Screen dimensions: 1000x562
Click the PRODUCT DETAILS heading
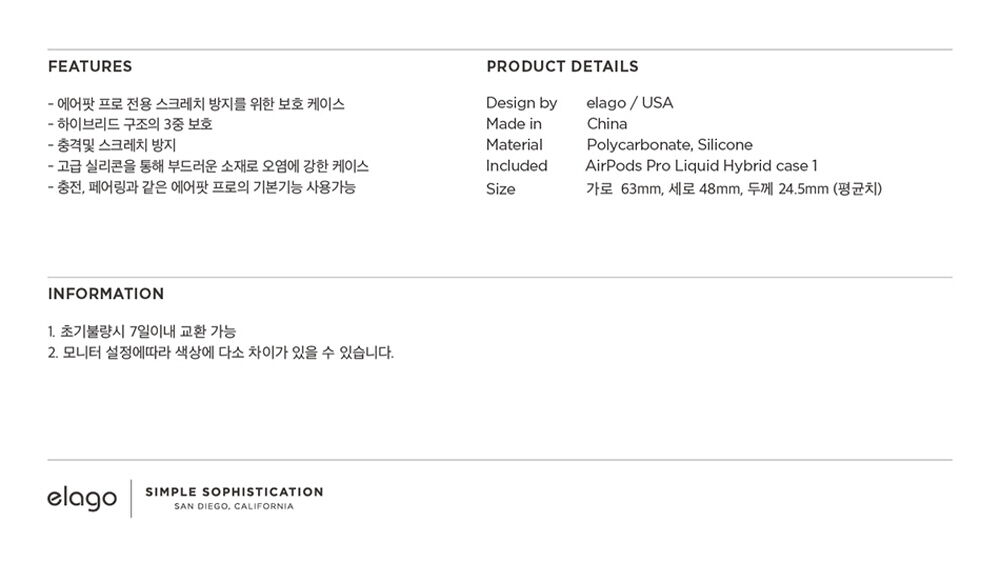[562, 66]
